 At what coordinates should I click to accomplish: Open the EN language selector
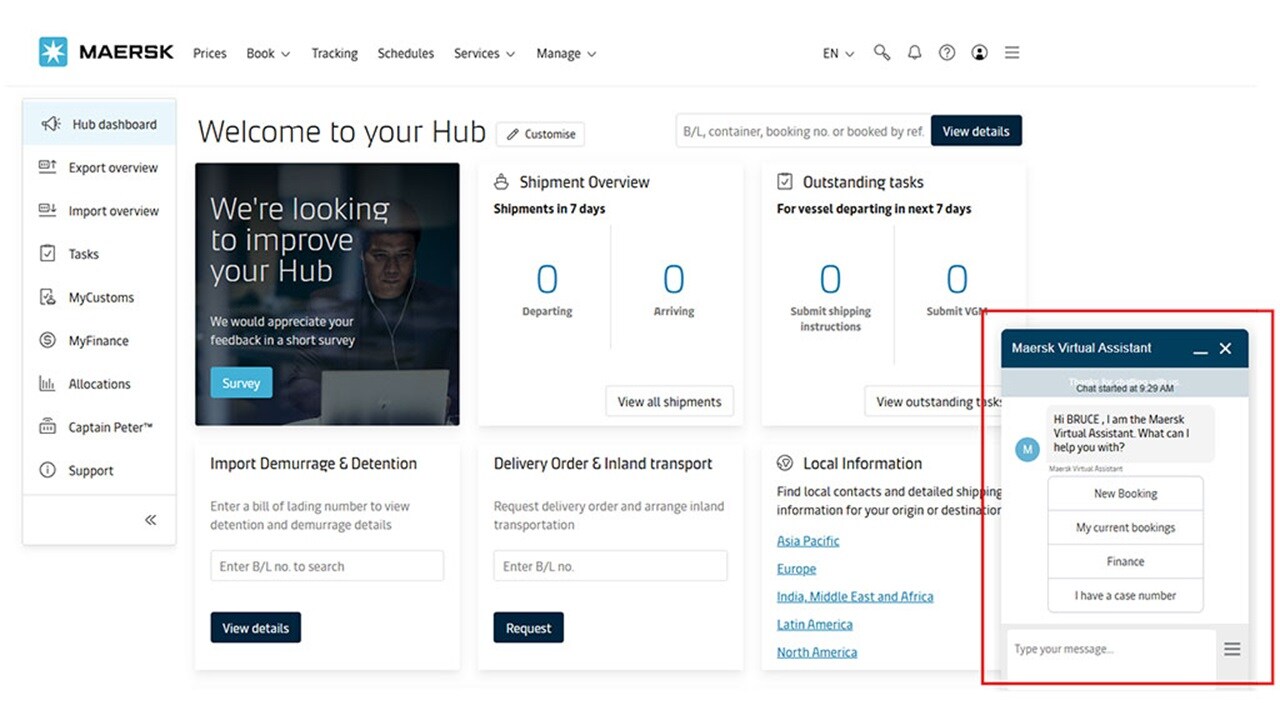click(838, 54)
